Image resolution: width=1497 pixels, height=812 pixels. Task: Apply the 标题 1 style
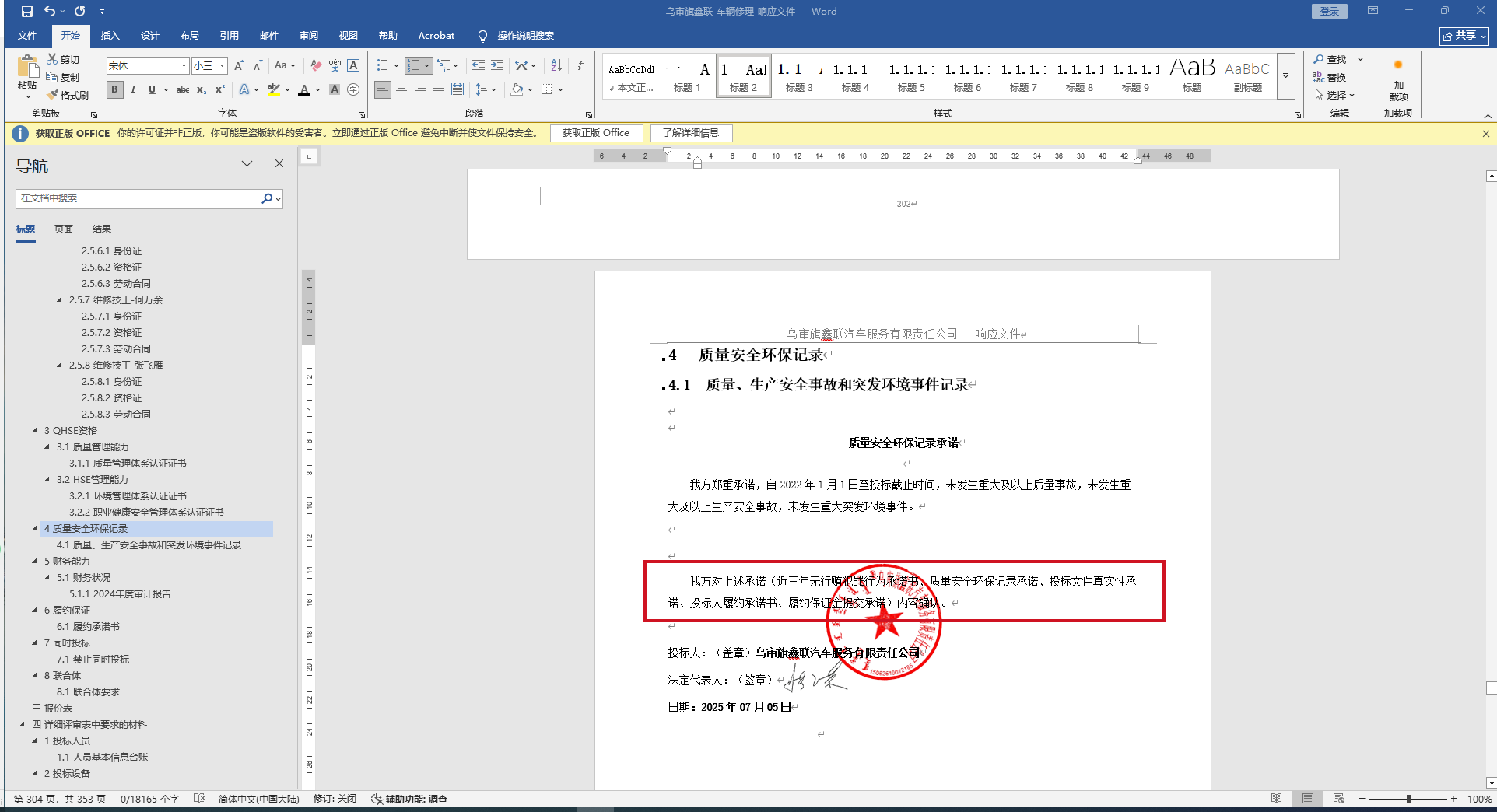pyautogui.click(x=687, y=76)
